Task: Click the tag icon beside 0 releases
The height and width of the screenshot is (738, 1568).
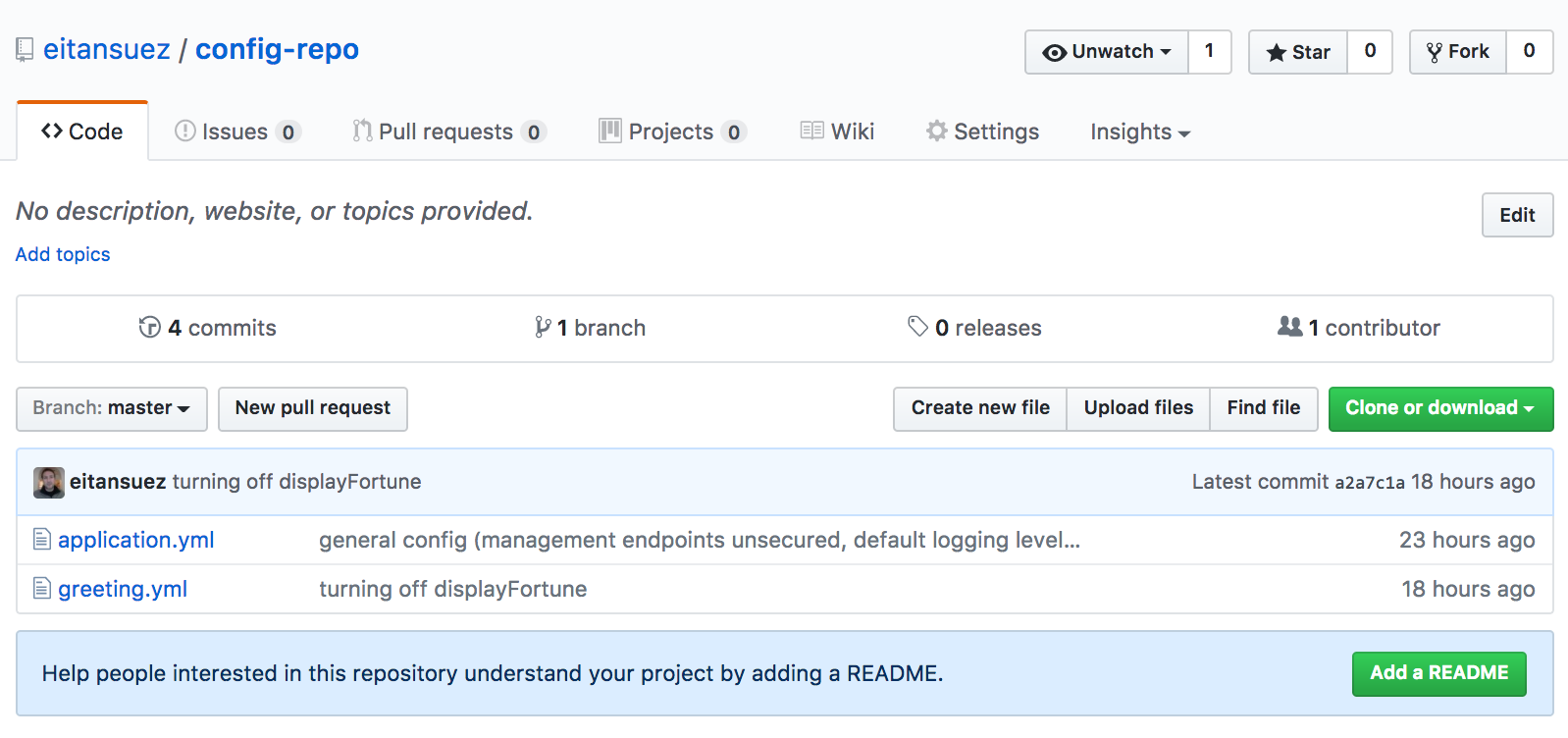Action: [x=917, y=327]
